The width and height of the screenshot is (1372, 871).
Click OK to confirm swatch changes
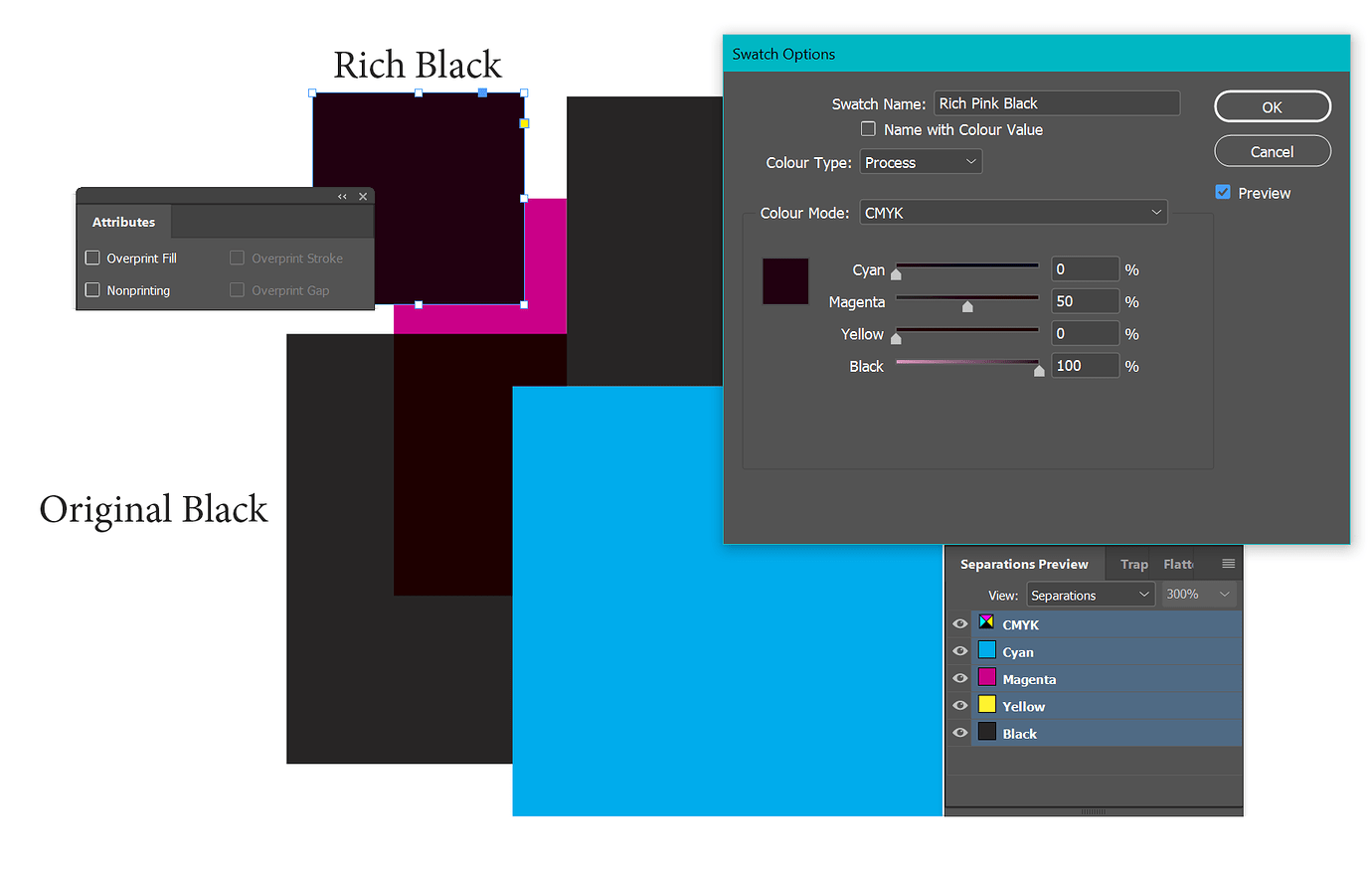(x=1272, y=106)
